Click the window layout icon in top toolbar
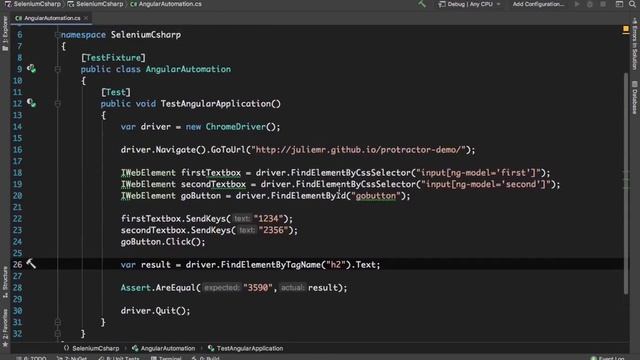640x360 pixels. click(619, 4)
